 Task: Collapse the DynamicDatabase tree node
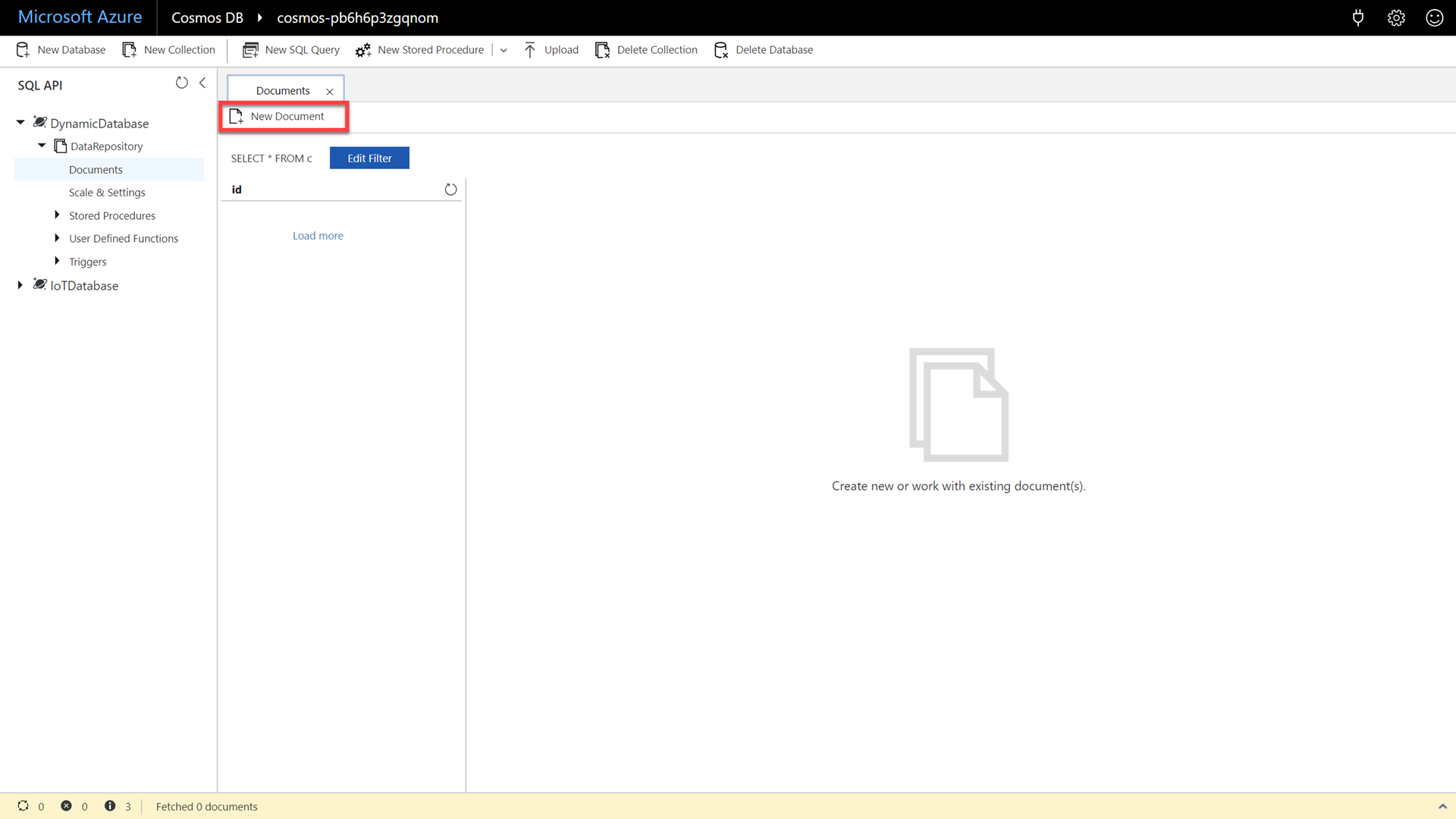coord(20,122)
